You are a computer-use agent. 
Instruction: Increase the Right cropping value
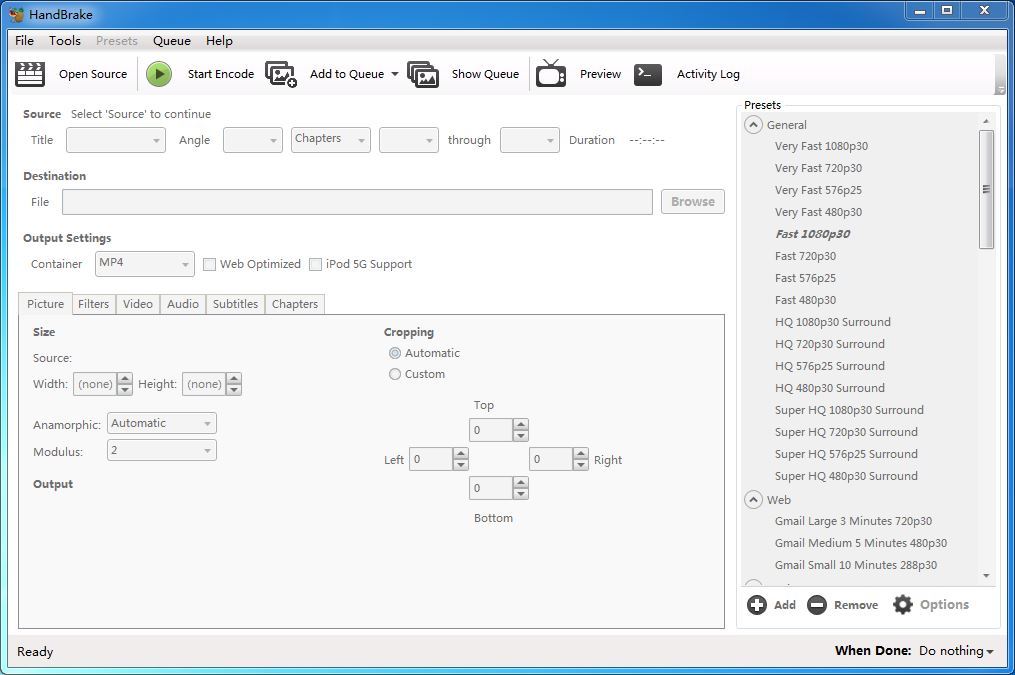581,454
